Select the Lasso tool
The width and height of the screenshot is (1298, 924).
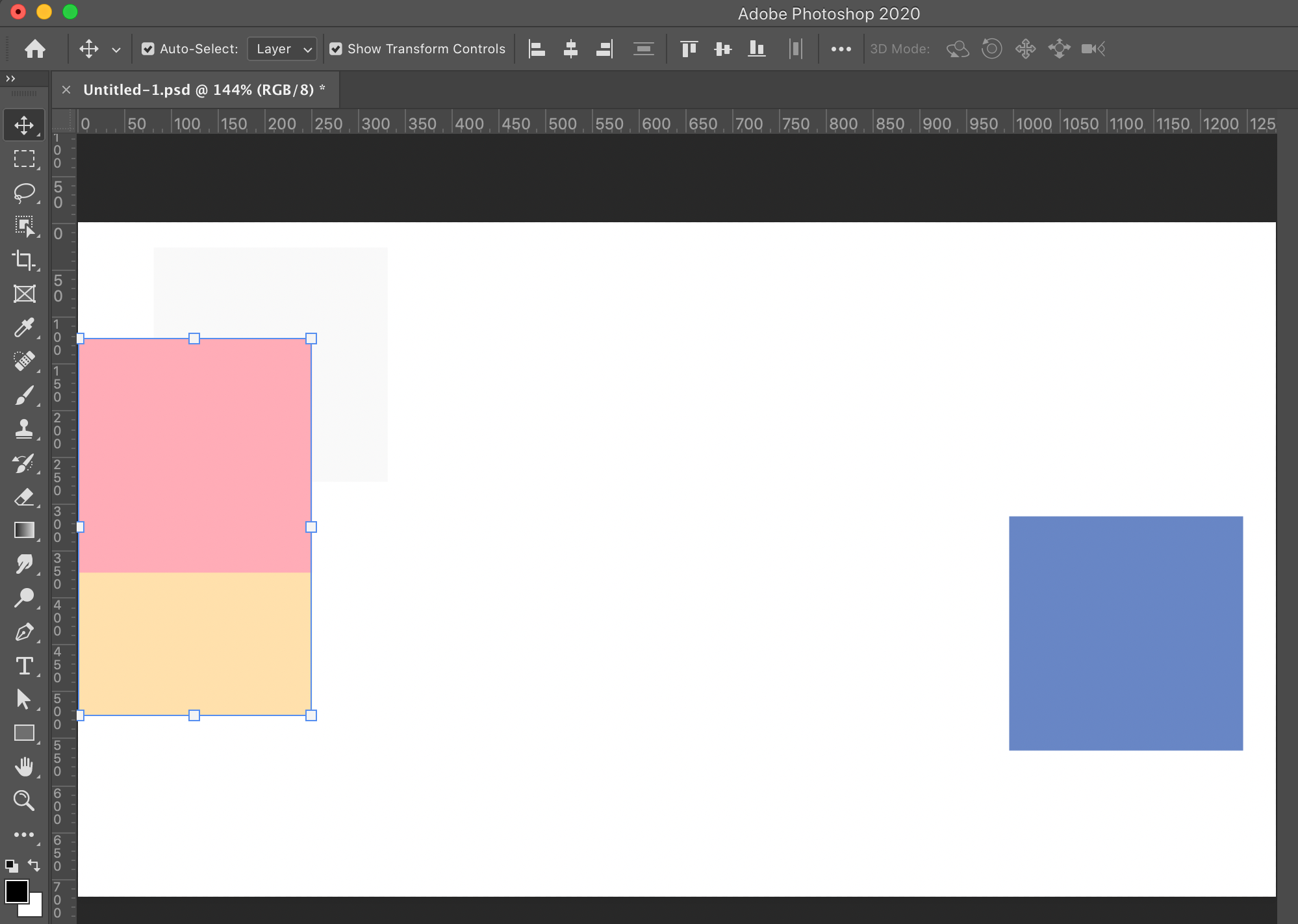(24, 192)
